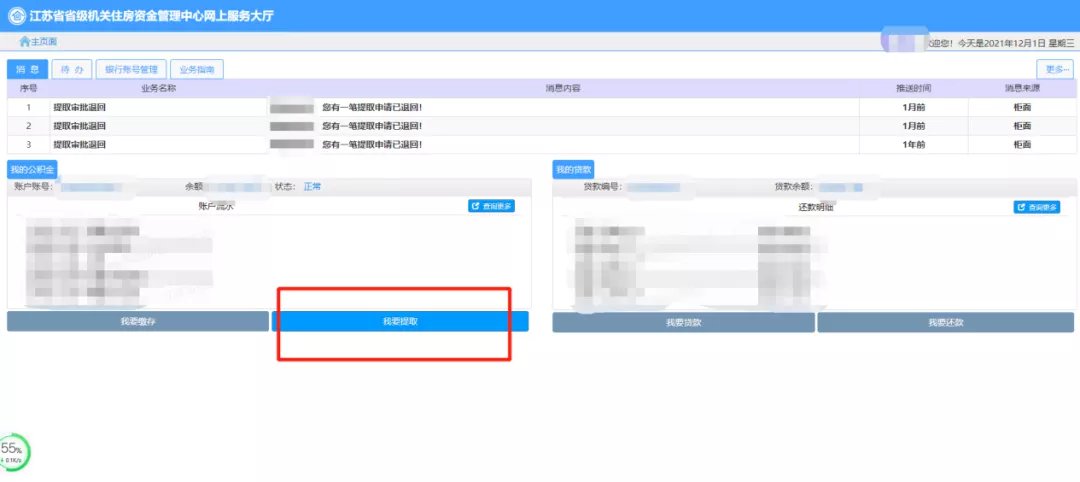
Task: Click the 更多 button for messages
Action: (x=1055, y=70)
